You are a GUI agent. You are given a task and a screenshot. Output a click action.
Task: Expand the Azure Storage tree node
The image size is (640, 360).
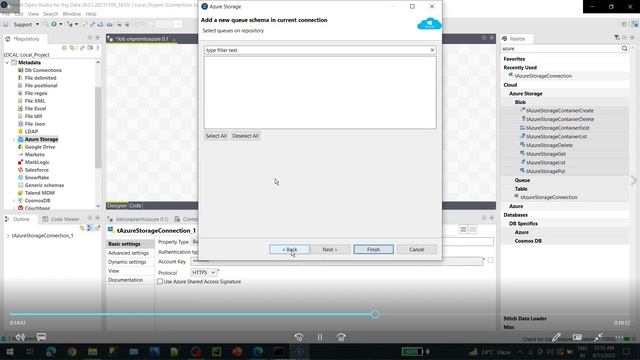pos(14,139)
